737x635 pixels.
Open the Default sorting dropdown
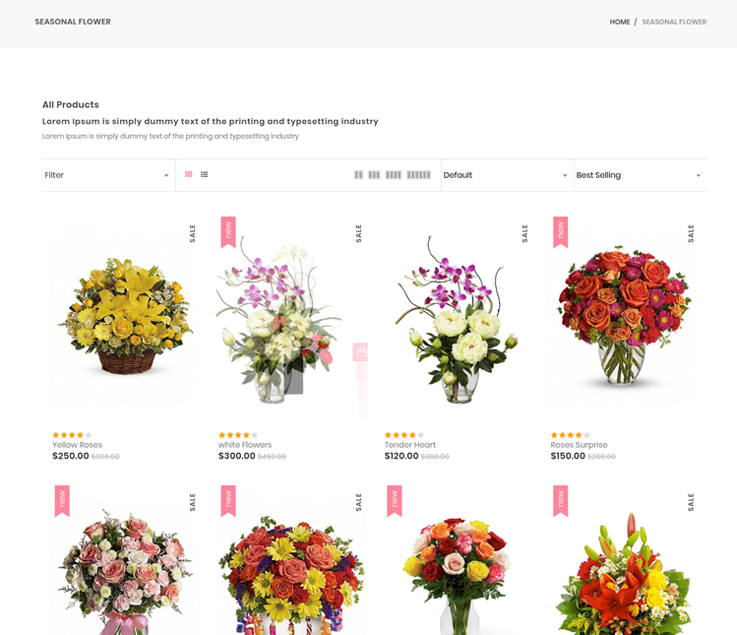tap(506, 175)
